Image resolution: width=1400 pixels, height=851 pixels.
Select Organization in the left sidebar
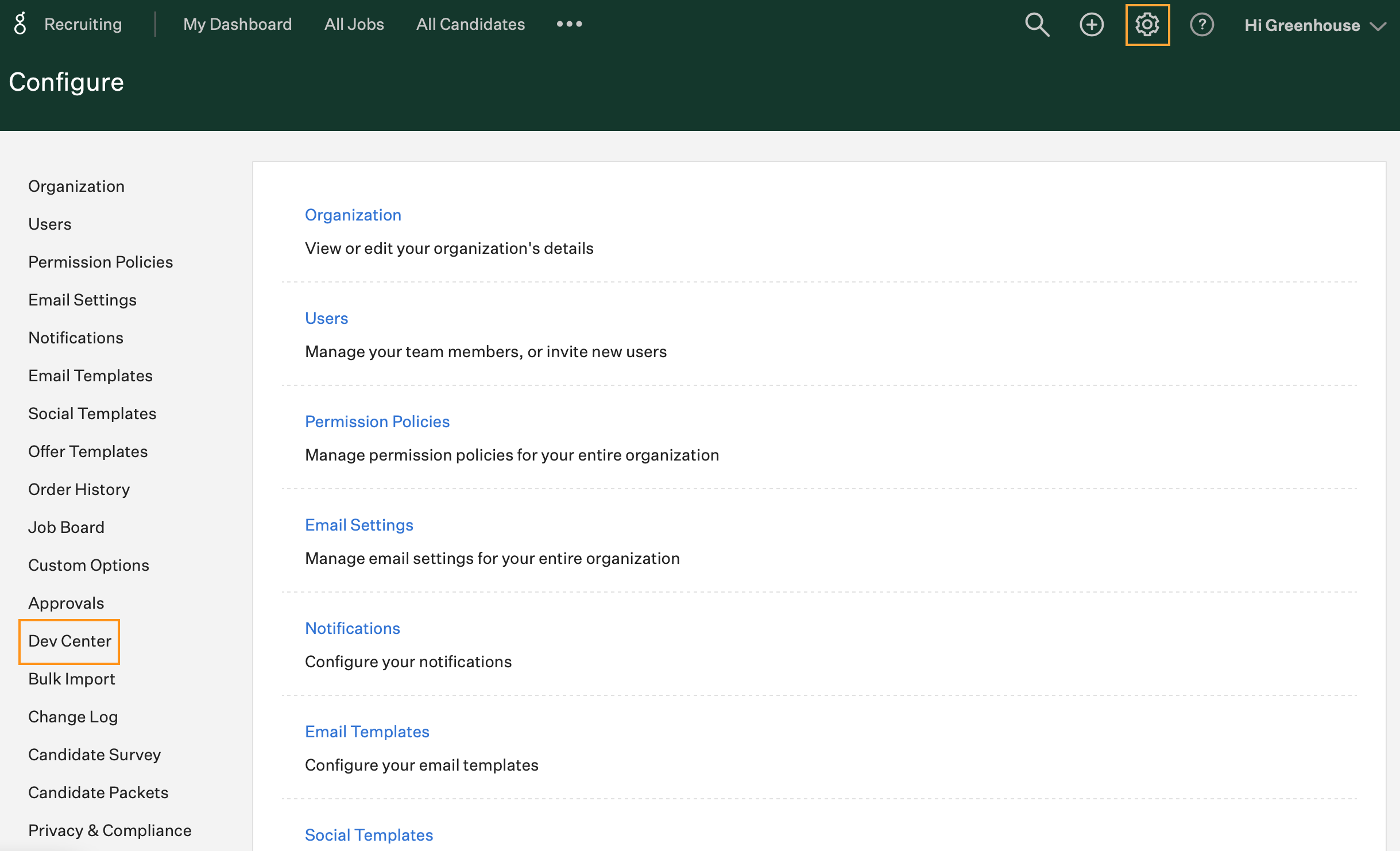[76, 186]
